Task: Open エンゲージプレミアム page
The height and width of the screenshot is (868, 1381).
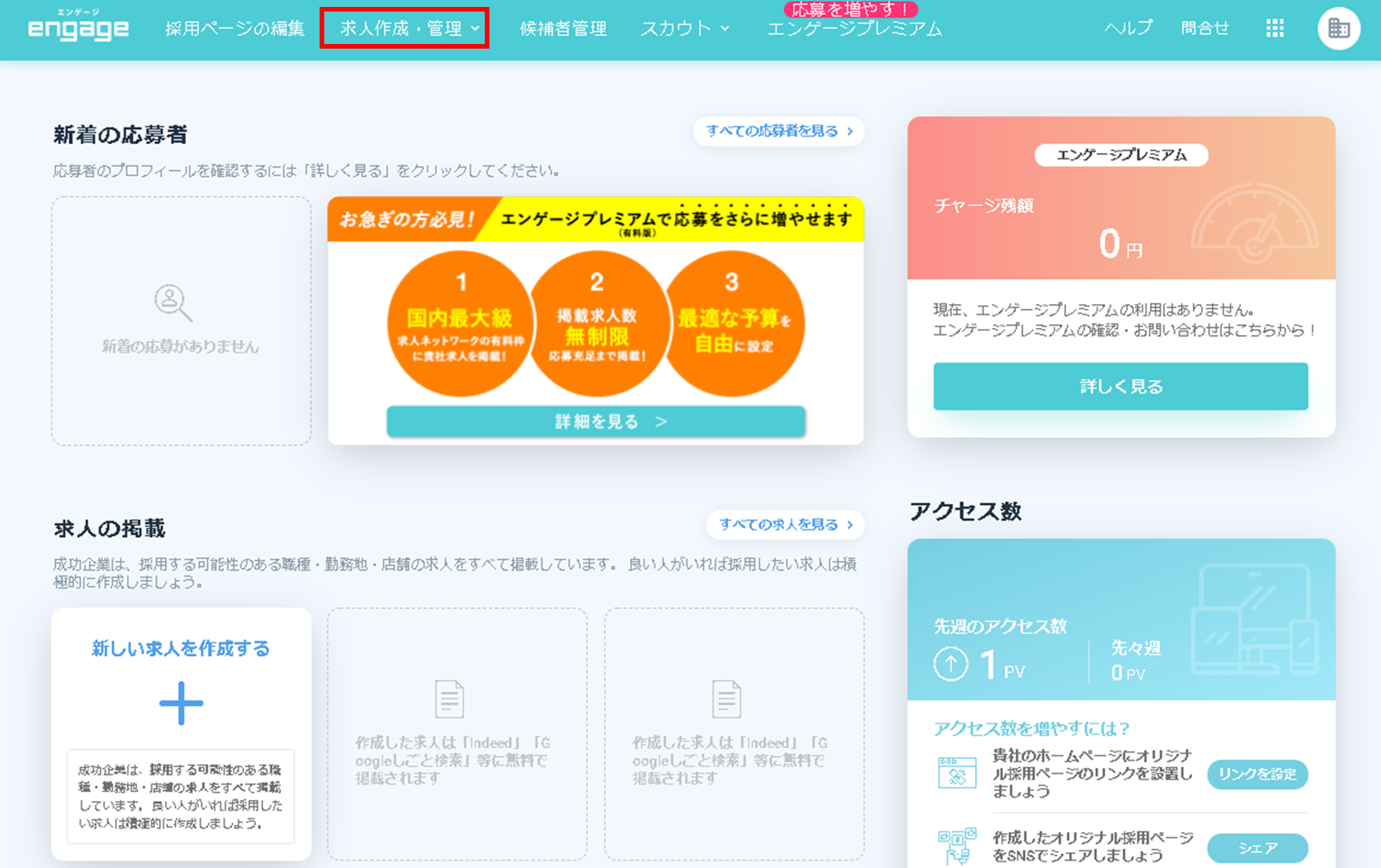Action: click(855, 29)
